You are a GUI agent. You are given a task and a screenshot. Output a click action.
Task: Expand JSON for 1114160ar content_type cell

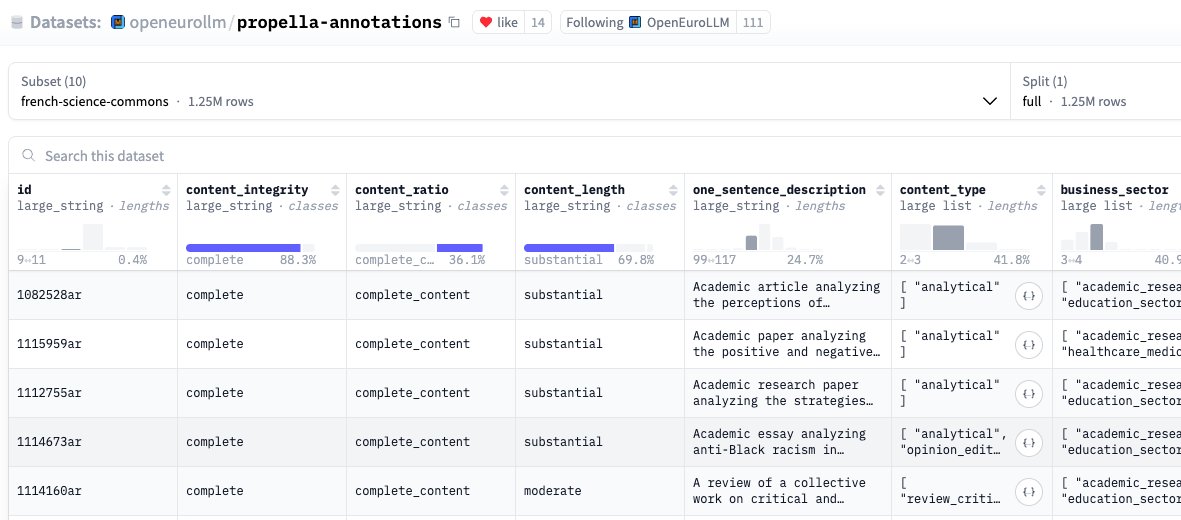1028,491
